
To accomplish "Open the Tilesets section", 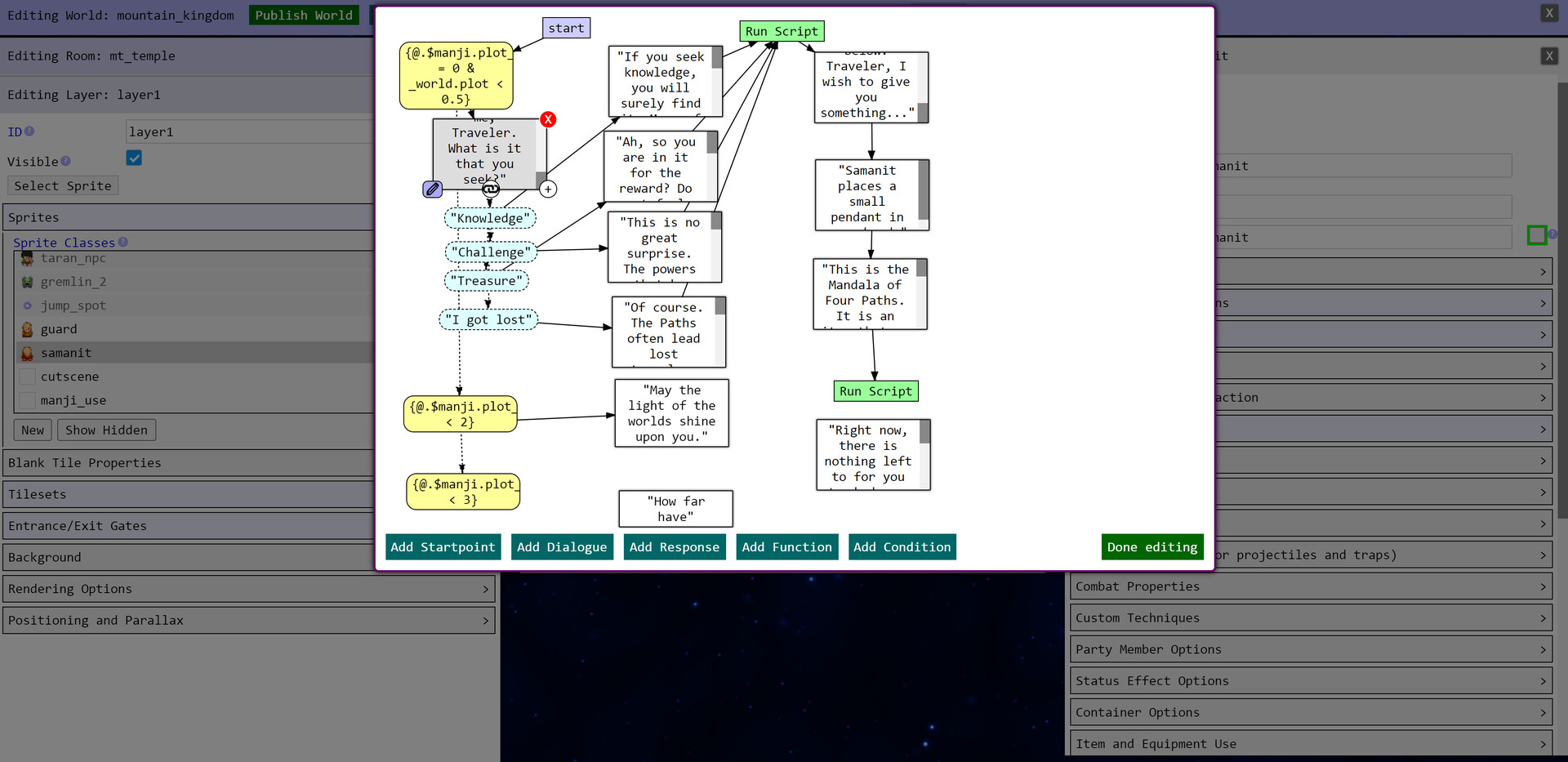I will coord(188,494).
